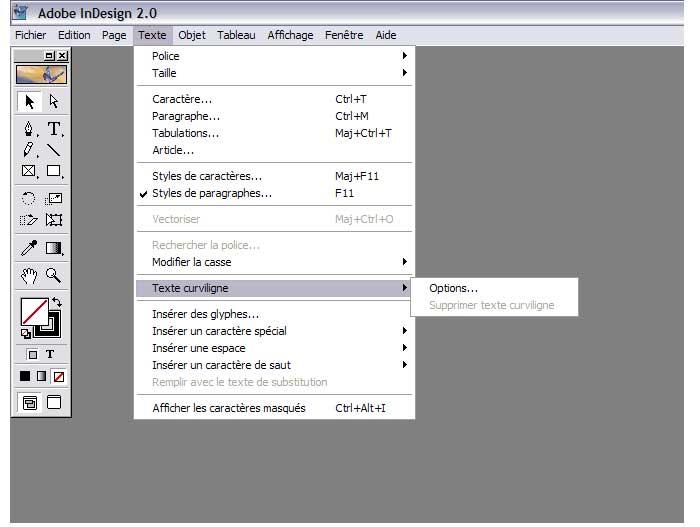Choose Insérer des glyphes... entry
This screenshot has width=700, height=527.
pos(274,314)
